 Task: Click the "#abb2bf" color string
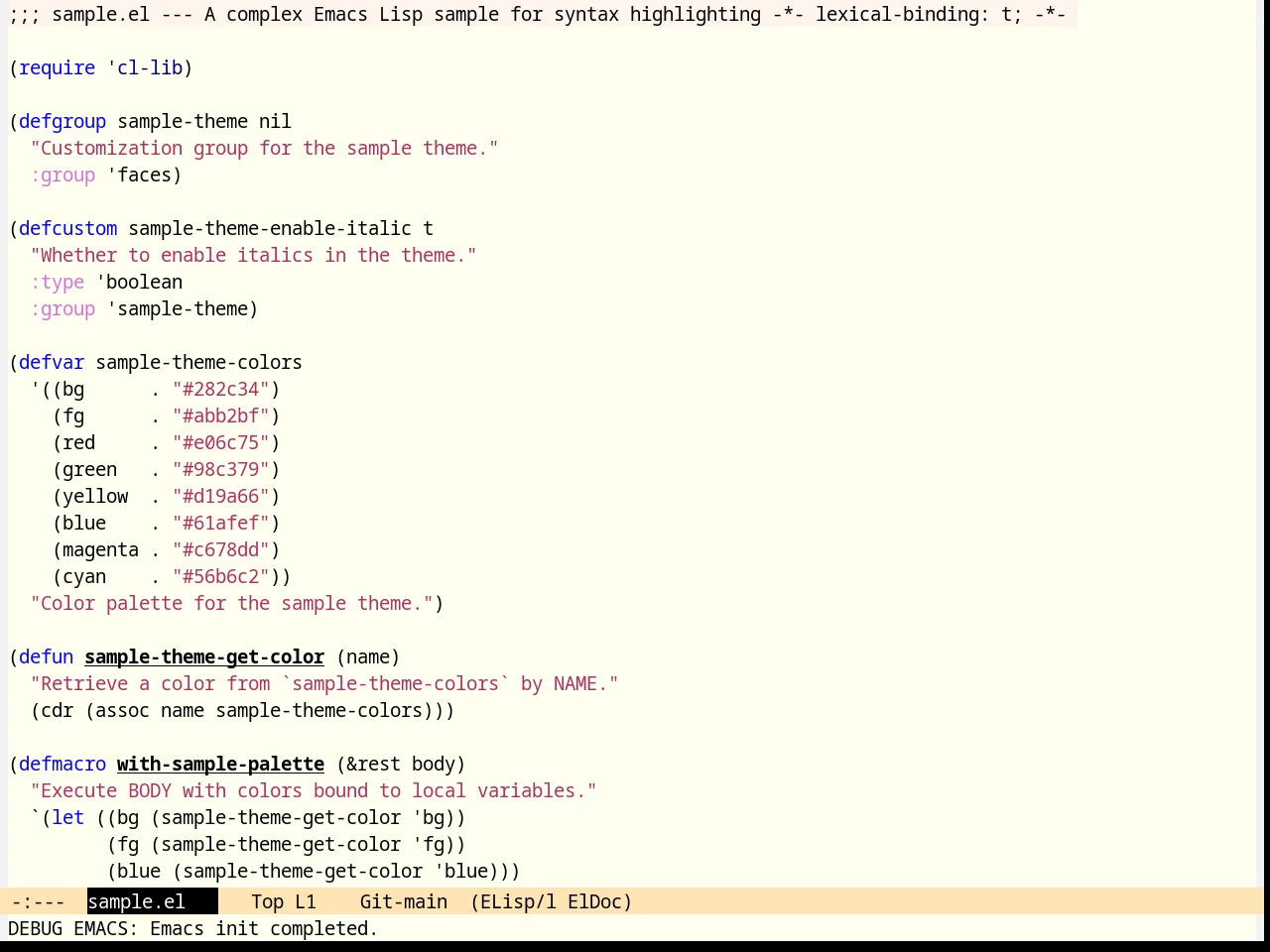[221, 416]
